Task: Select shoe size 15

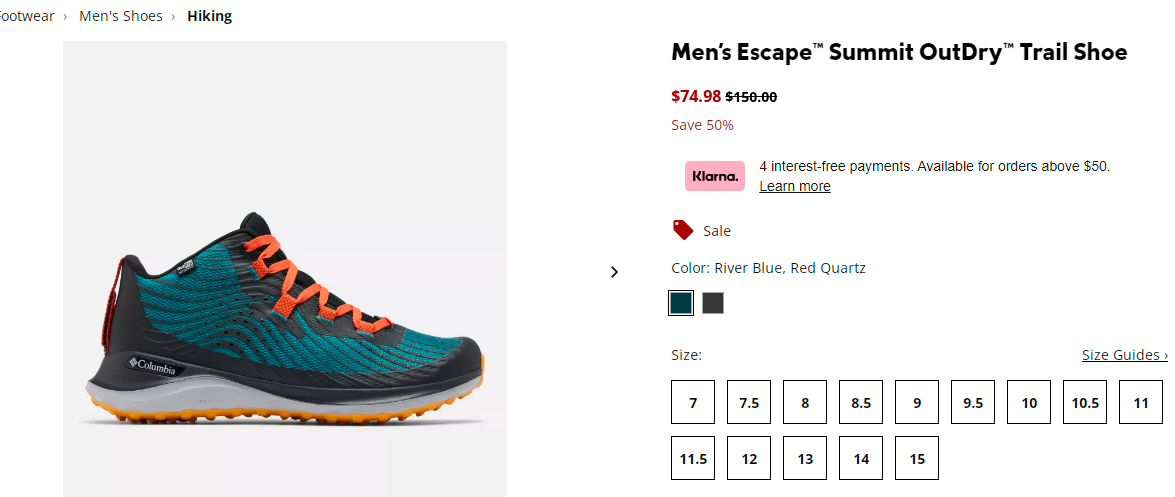Action: 917,458
